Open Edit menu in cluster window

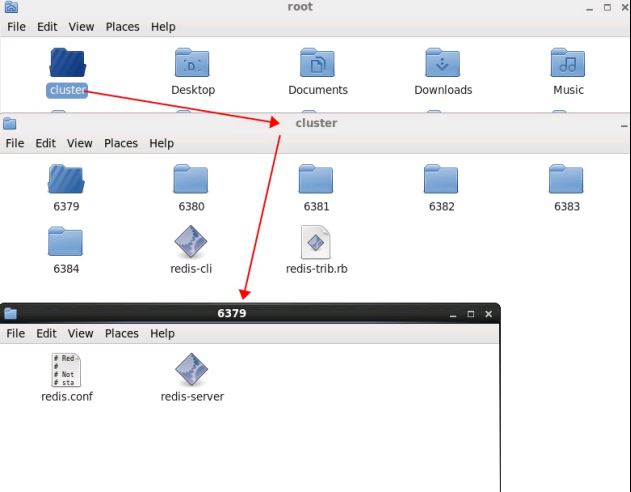45,143
